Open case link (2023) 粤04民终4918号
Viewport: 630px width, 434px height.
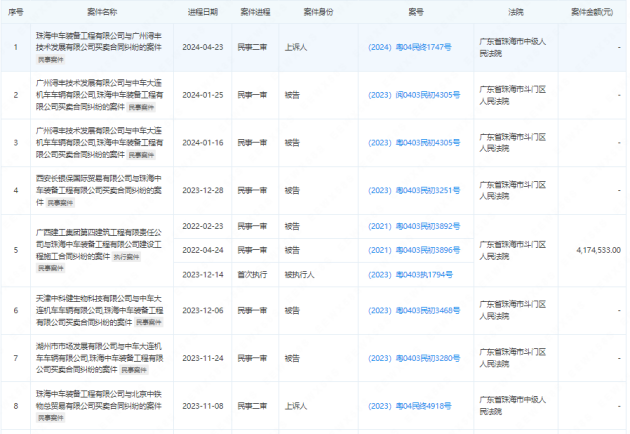pos(409,406)
